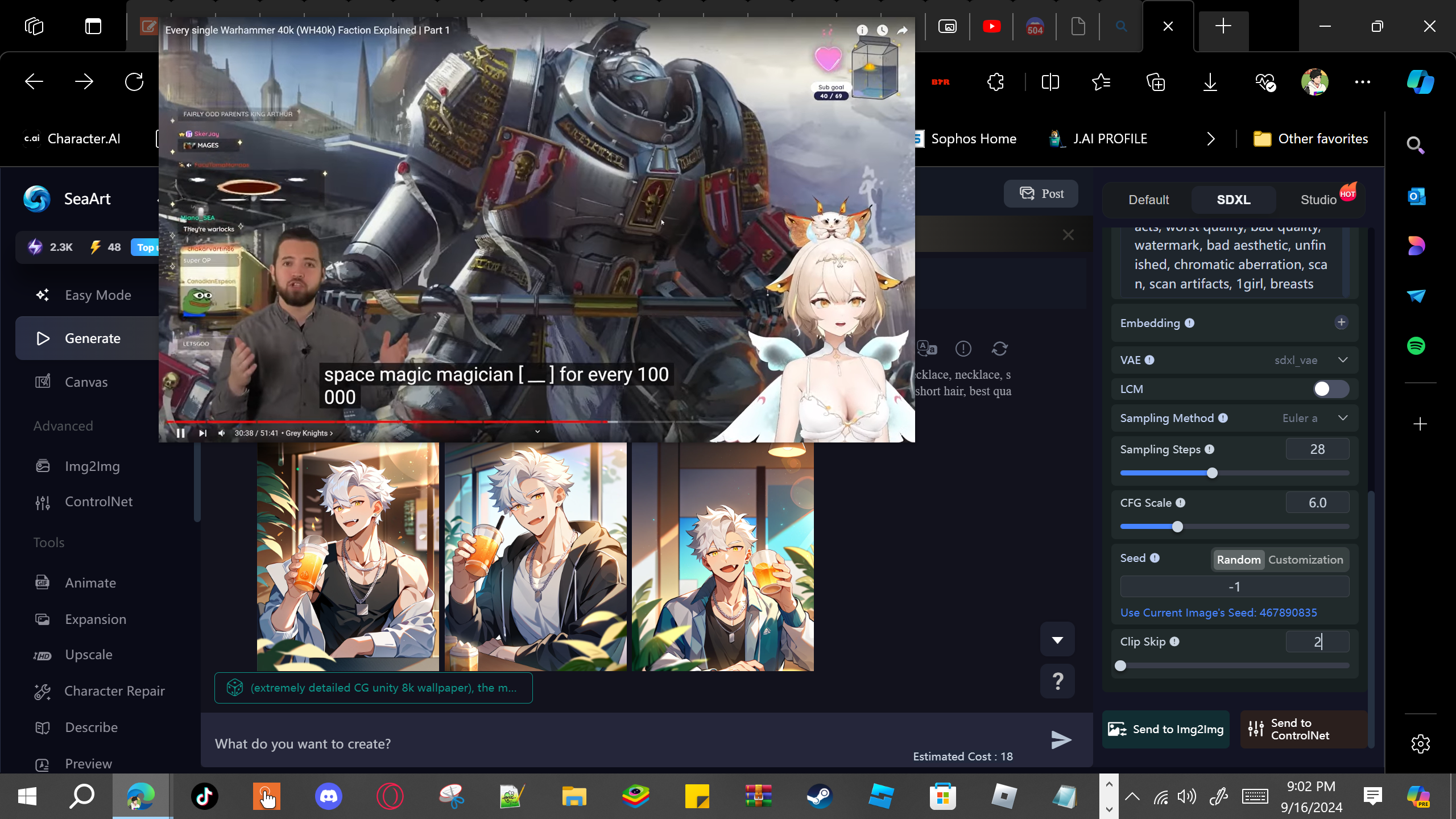Click Send to Img2Img button
This screenshot has width=1456, height=819.
coord(1166,729)
